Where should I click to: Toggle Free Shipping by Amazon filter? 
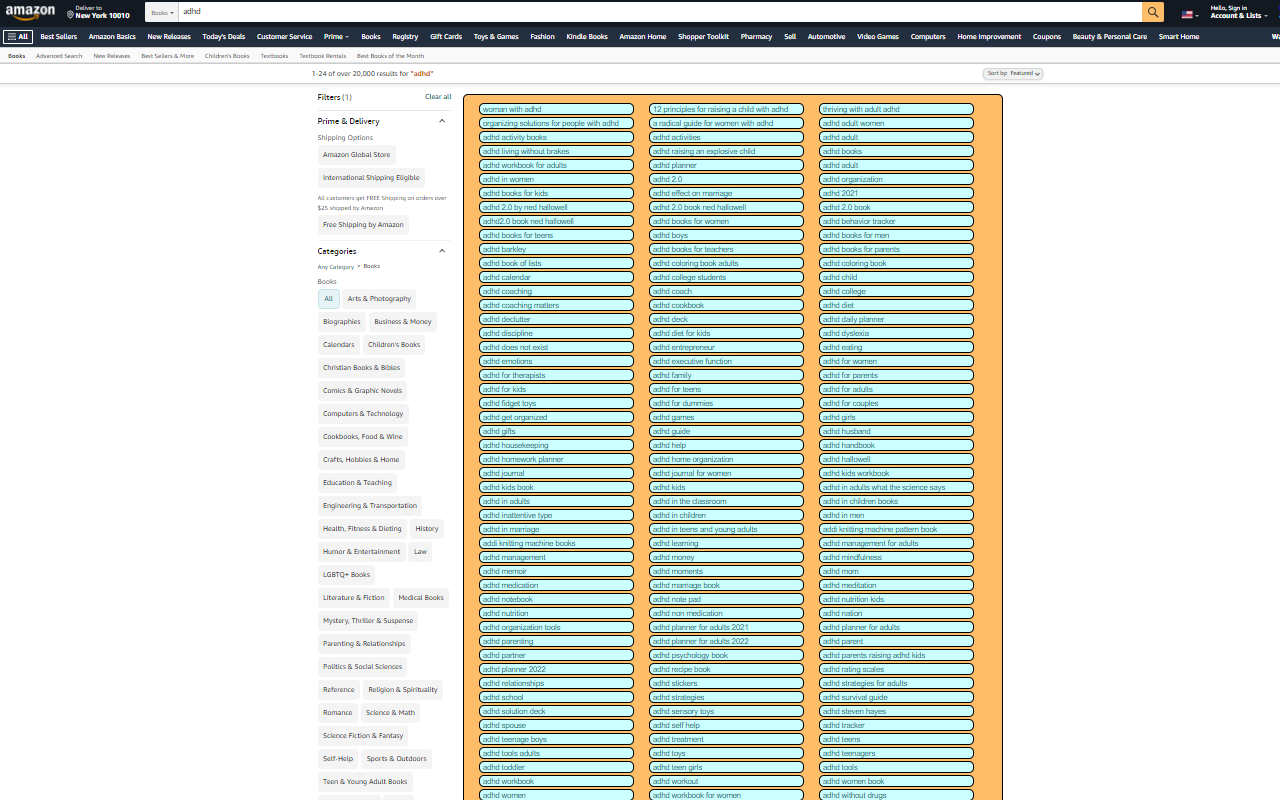(x=363, y=225)
